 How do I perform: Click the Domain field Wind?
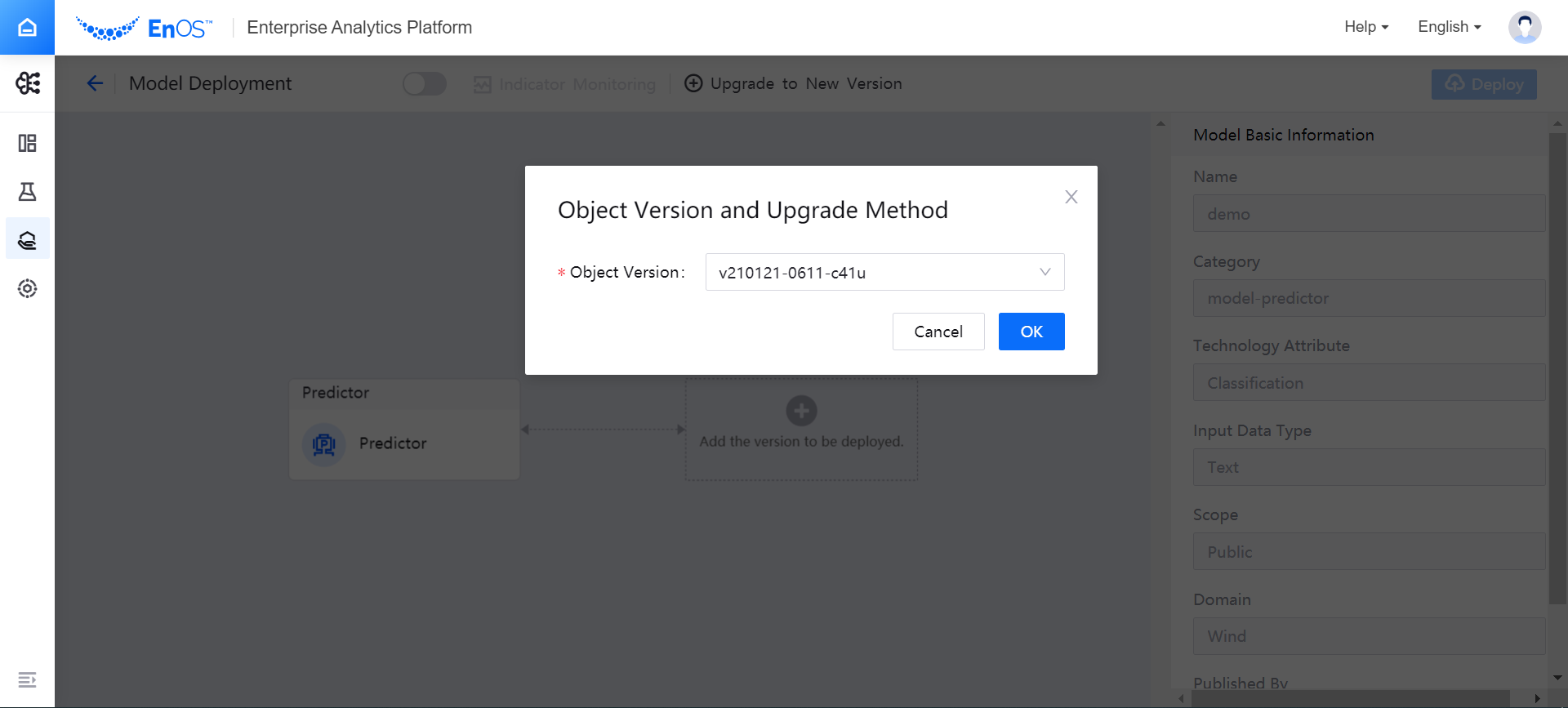click(x=1369, y=636)
